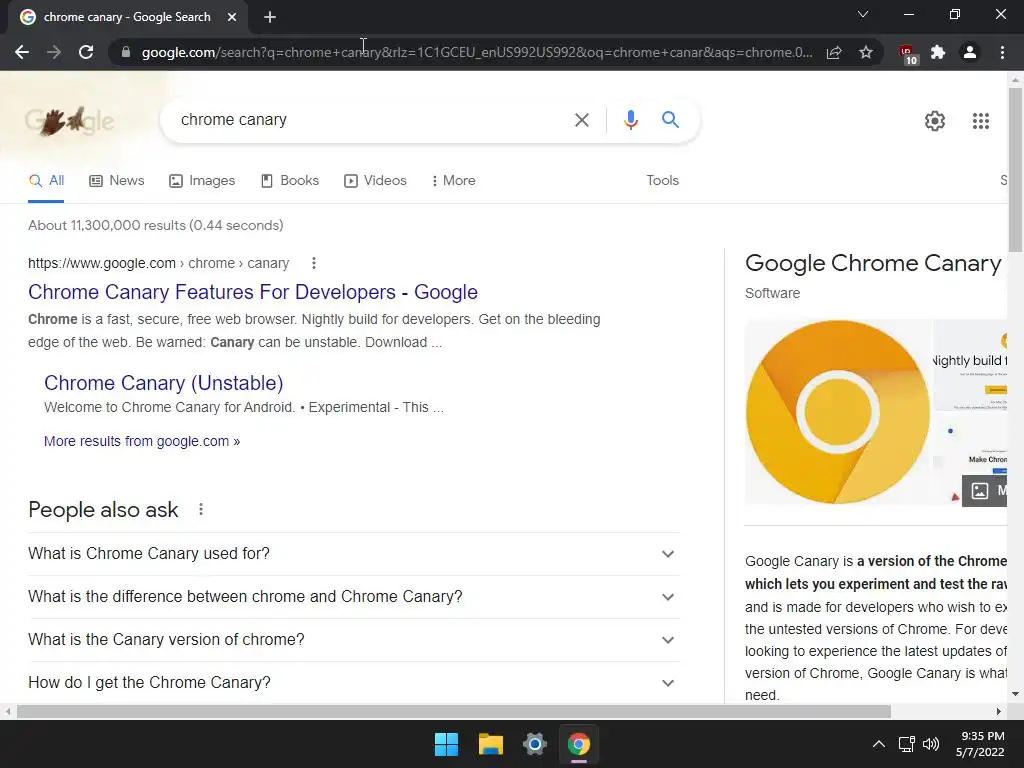Image resolution: width=1024 pixels, height=768 pixels.
Task: Close the chrome canary search tab
Action: coord(232,17)
